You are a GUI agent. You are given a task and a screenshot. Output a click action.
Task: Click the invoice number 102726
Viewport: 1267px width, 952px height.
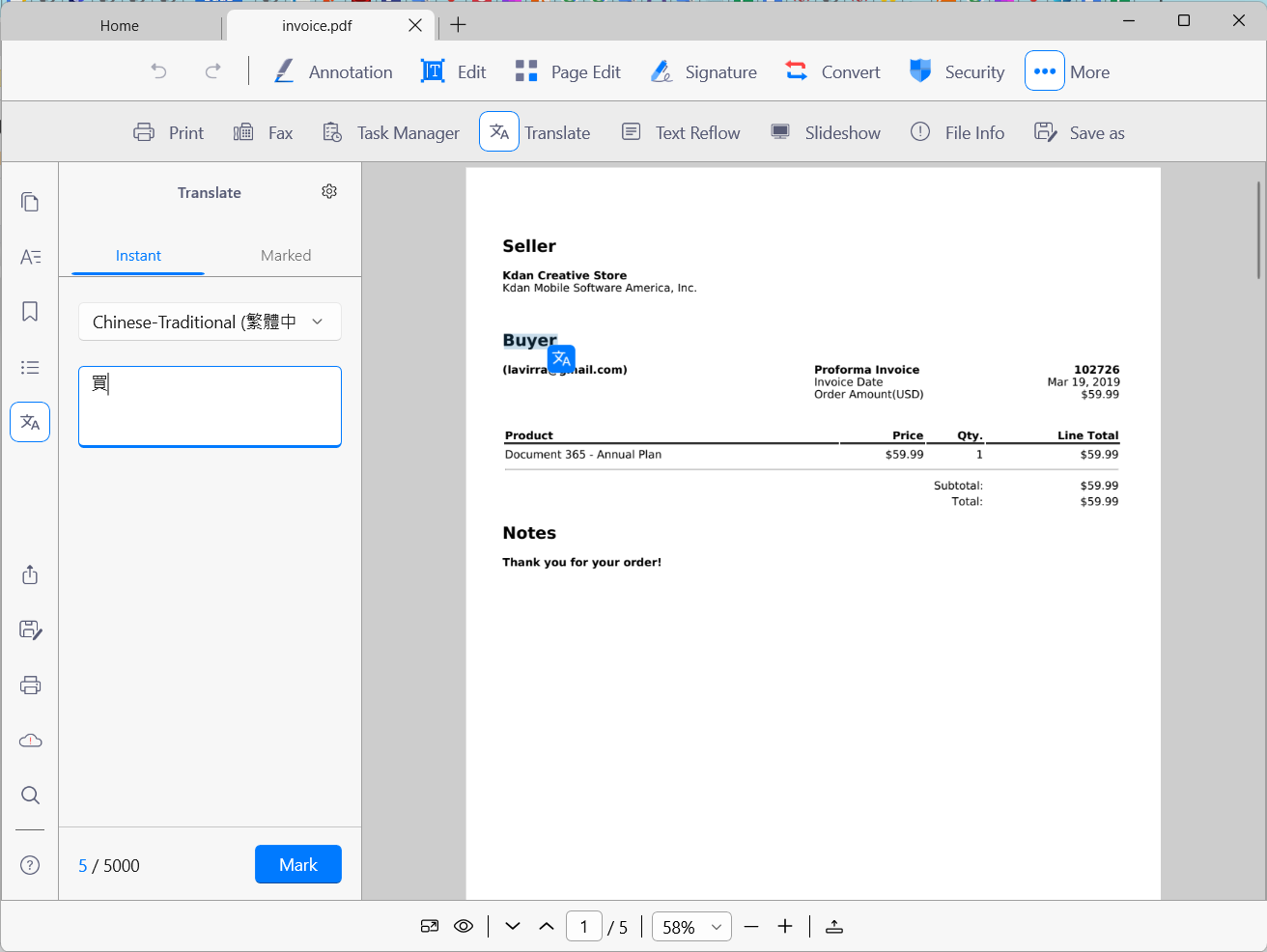click(1097, 370)
